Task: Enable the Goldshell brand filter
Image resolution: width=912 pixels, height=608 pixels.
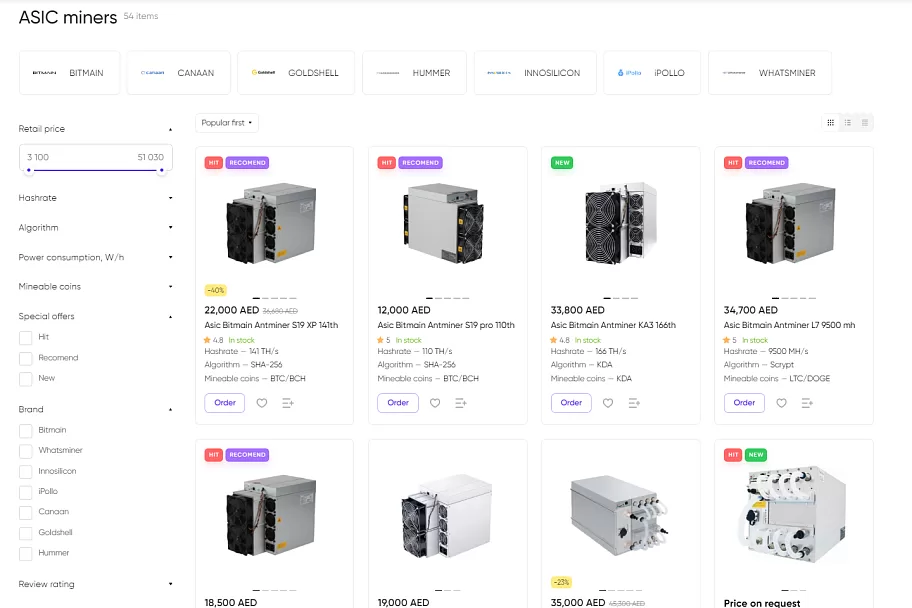Action: 26,533
